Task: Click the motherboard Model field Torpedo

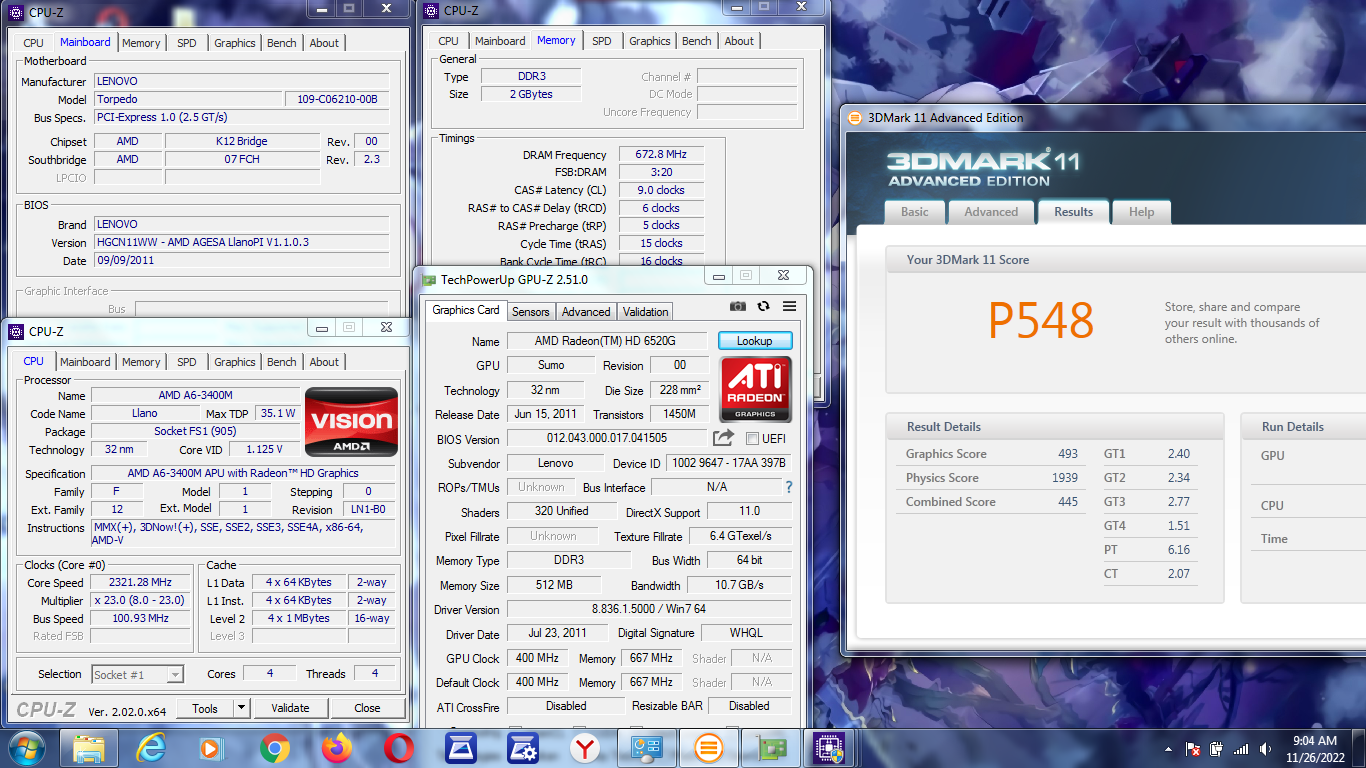Action: pyautogui.click(x=188, y=100)
